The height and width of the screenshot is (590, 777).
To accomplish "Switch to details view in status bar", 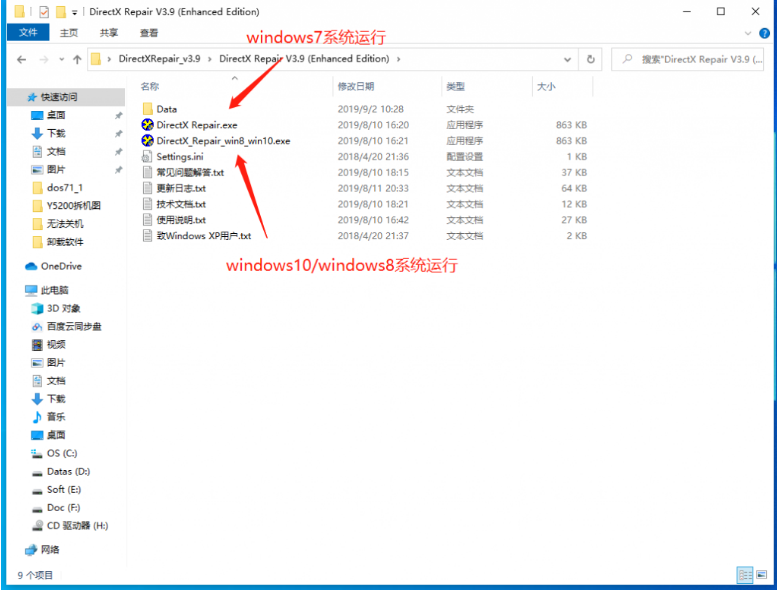I will tap(745, 575).
